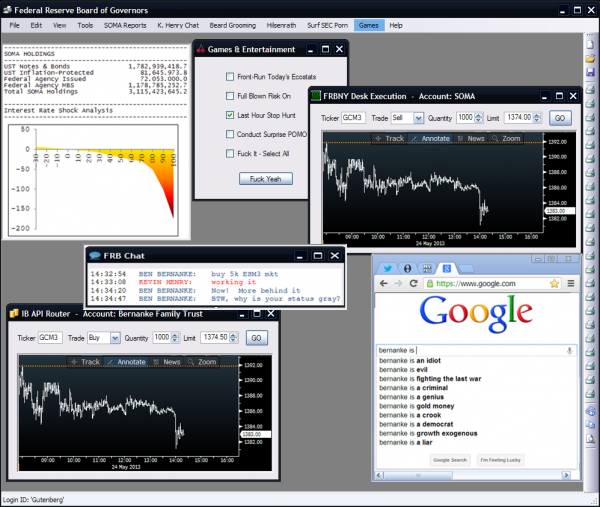Click the Ticker field in FRBNY Desk Execution
600x507 pixels.
[353, 118]
